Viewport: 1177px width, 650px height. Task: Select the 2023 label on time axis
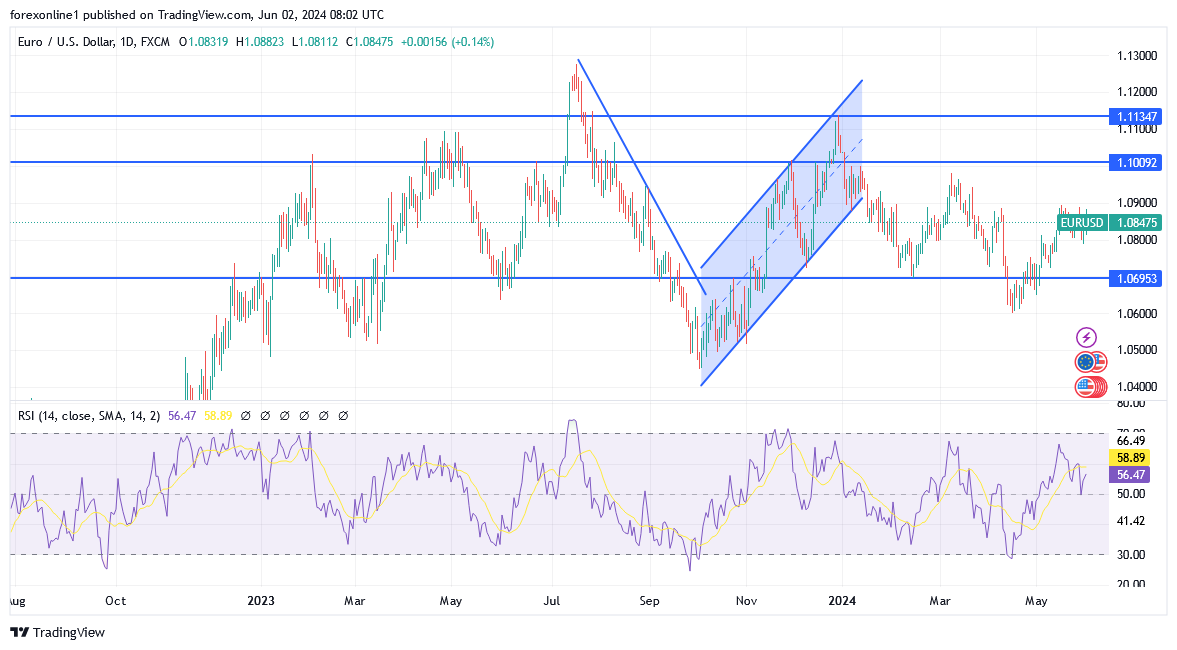pyautogui.click(x=261, y=600)
